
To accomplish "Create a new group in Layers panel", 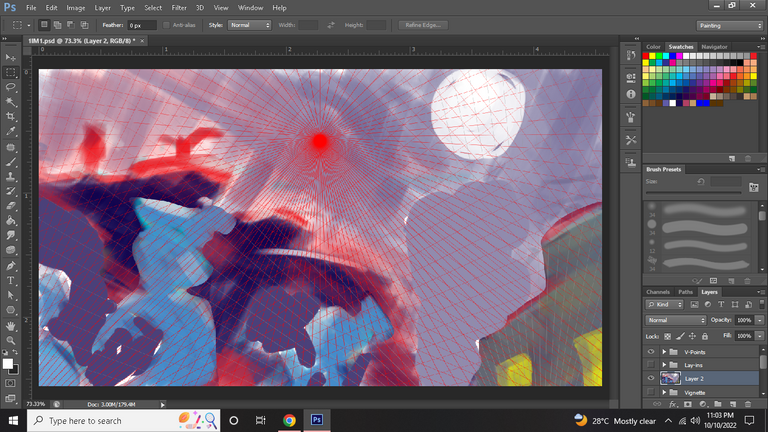I will pyautogui.click(x=718, y=404).
